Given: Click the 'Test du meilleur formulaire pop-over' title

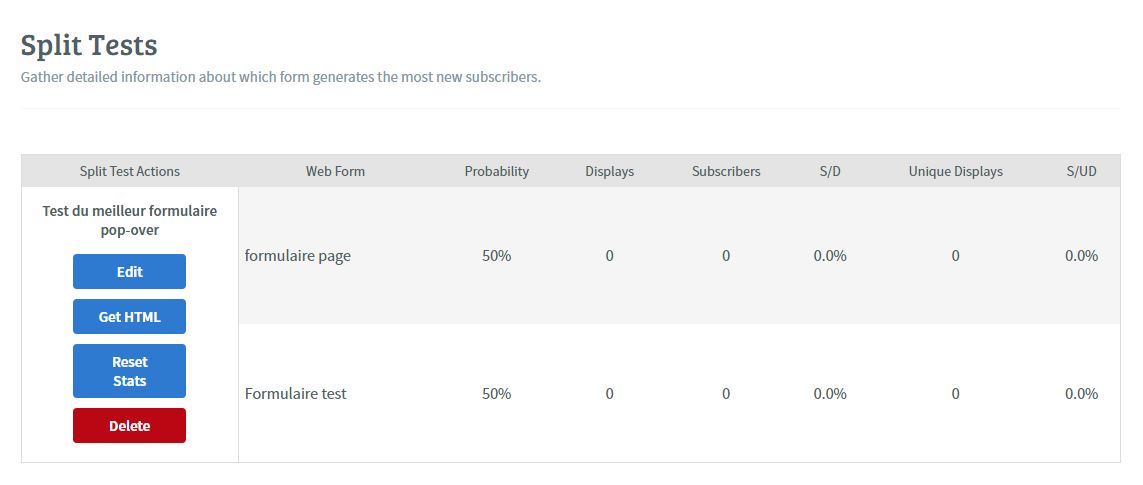Looking at the screenshot, I should (x=129, y=220).
